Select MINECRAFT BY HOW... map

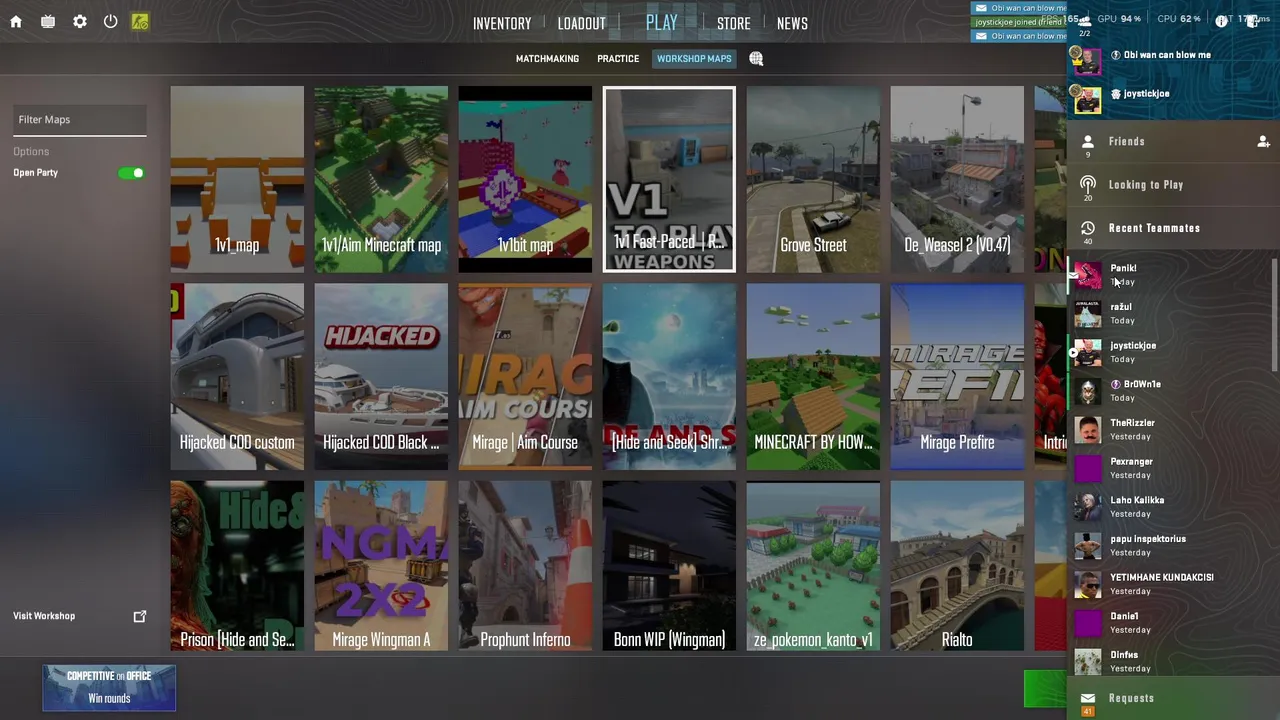click(813, 377)
